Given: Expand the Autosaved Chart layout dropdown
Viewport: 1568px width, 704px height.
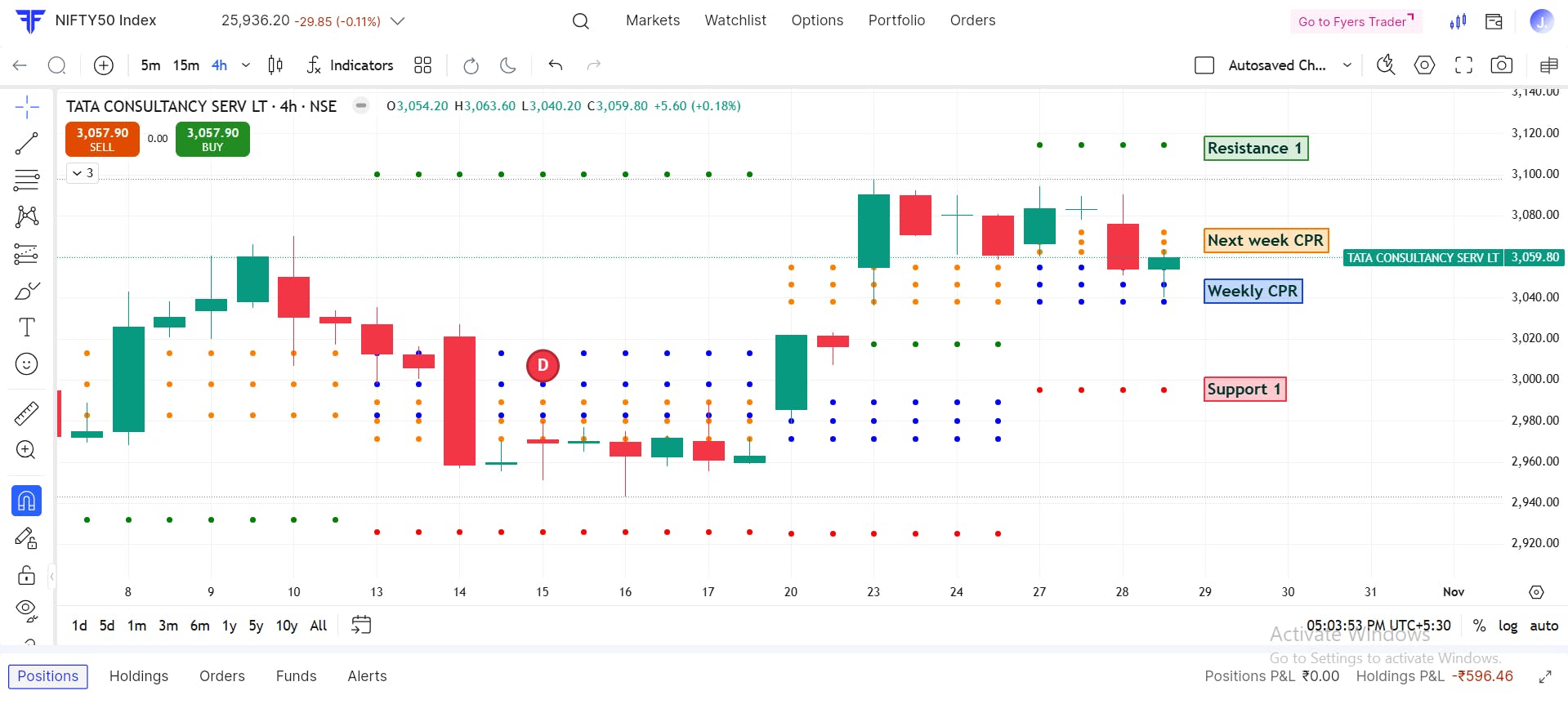Looking at the screenshot, I should [1347, 65].
